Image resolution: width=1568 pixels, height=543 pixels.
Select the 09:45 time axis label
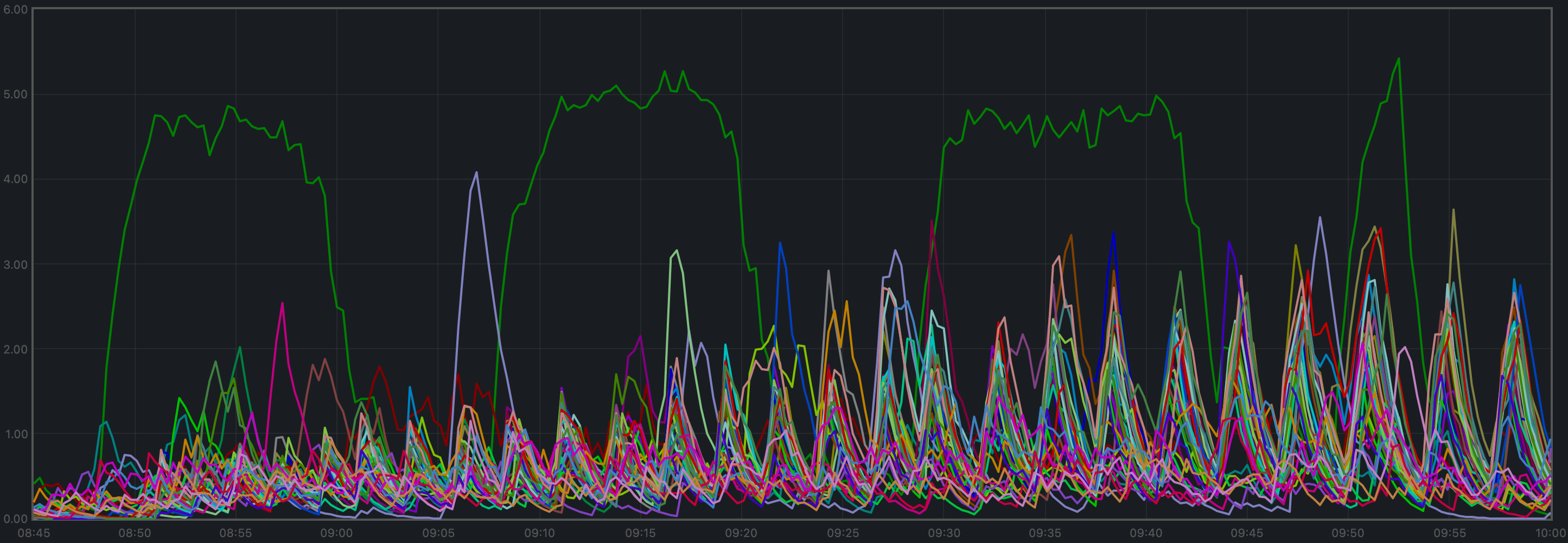point(1247,533)
